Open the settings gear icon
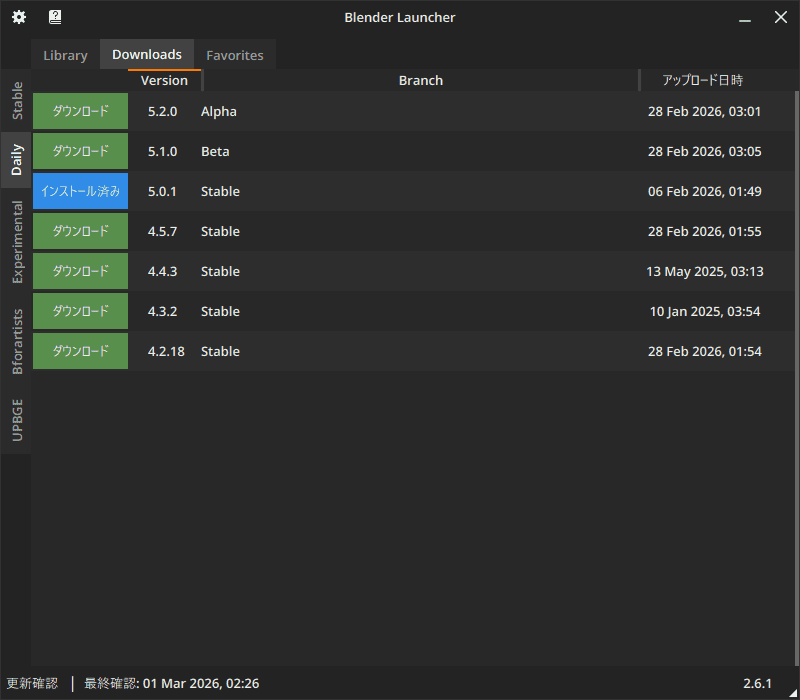Screen dimensions: 800x700 [19, 17]
